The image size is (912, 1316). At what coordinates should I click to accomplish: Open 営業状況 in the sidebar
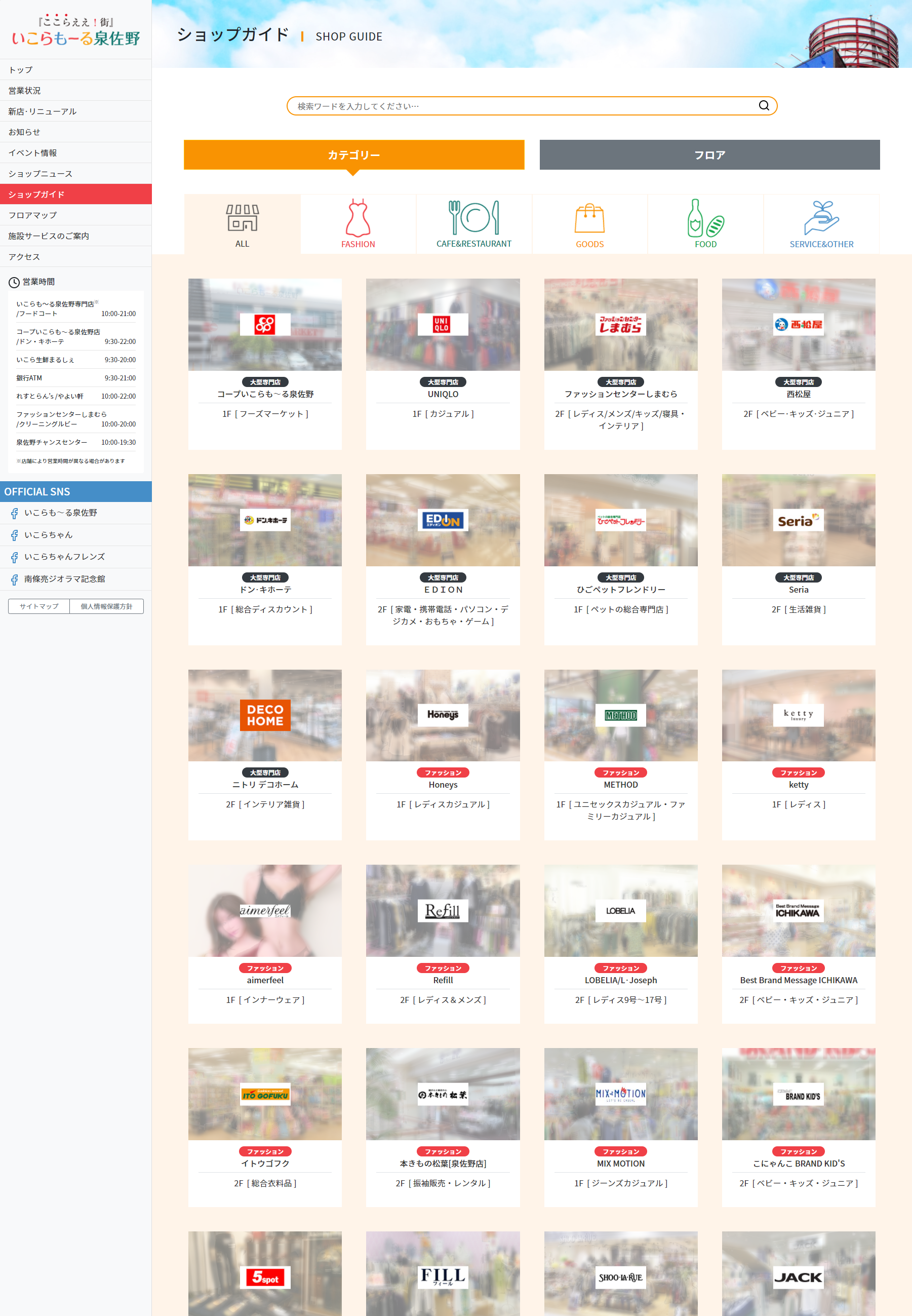(76, 90)
